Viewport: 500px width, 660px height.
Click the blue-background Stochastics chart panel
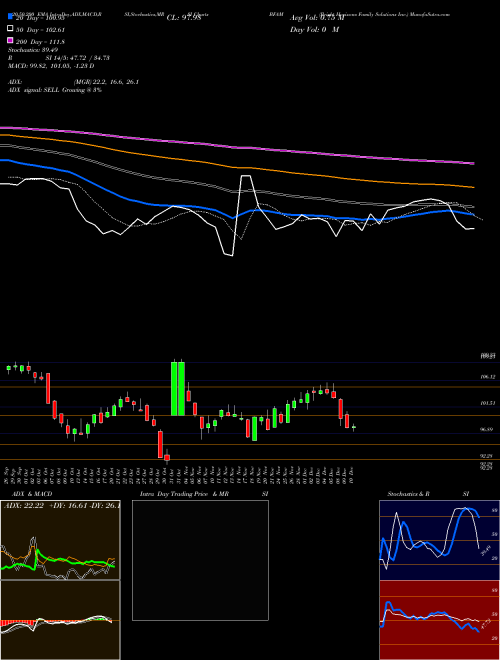tap(439, 540)
